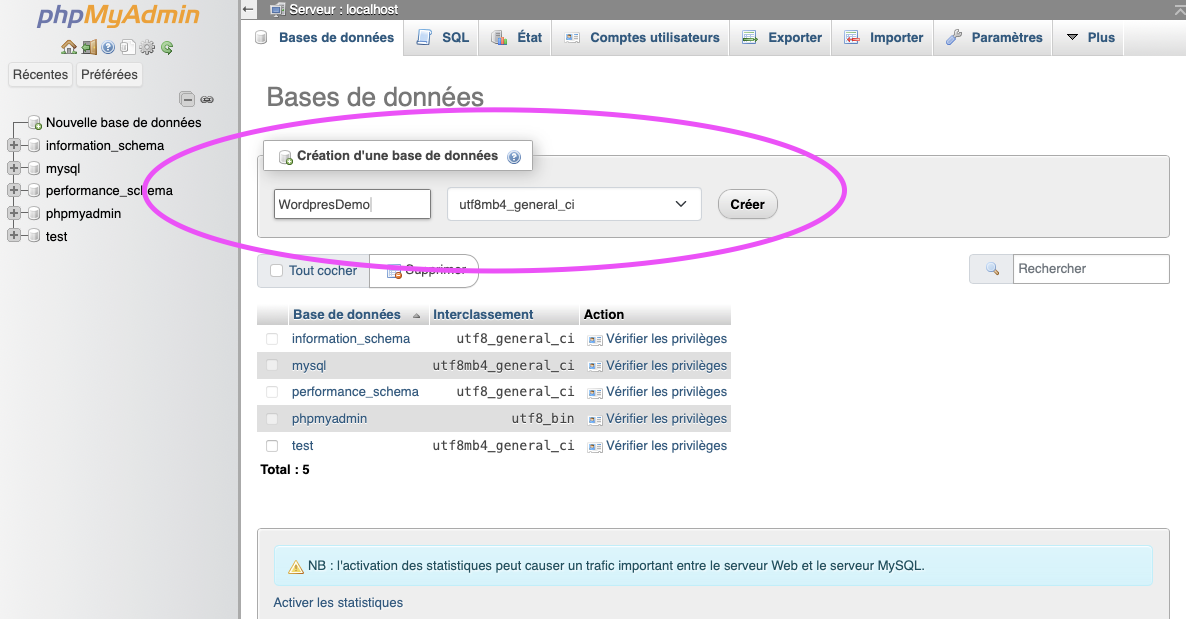This screenshot has height=619, width=1186.
Task: Expand the phpmyadmin database tree node
Action: pos(14,213)
